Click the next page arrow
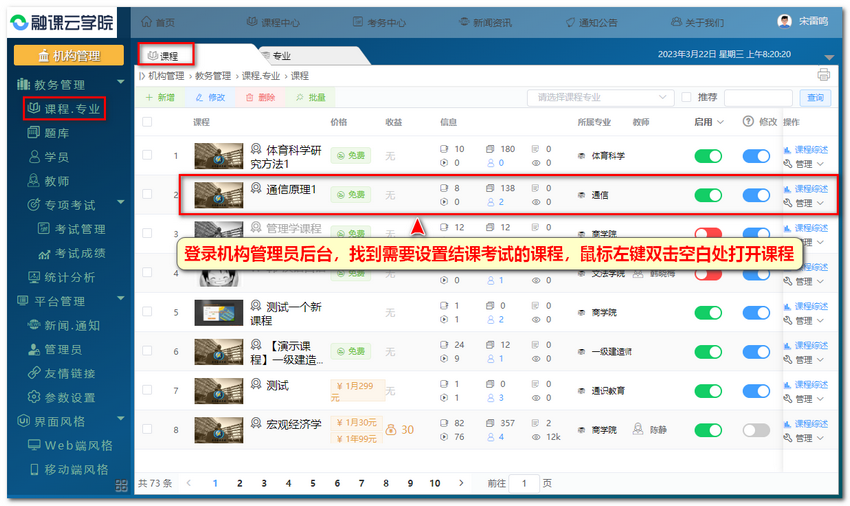 pyautogui.click(x=461, y=483)
